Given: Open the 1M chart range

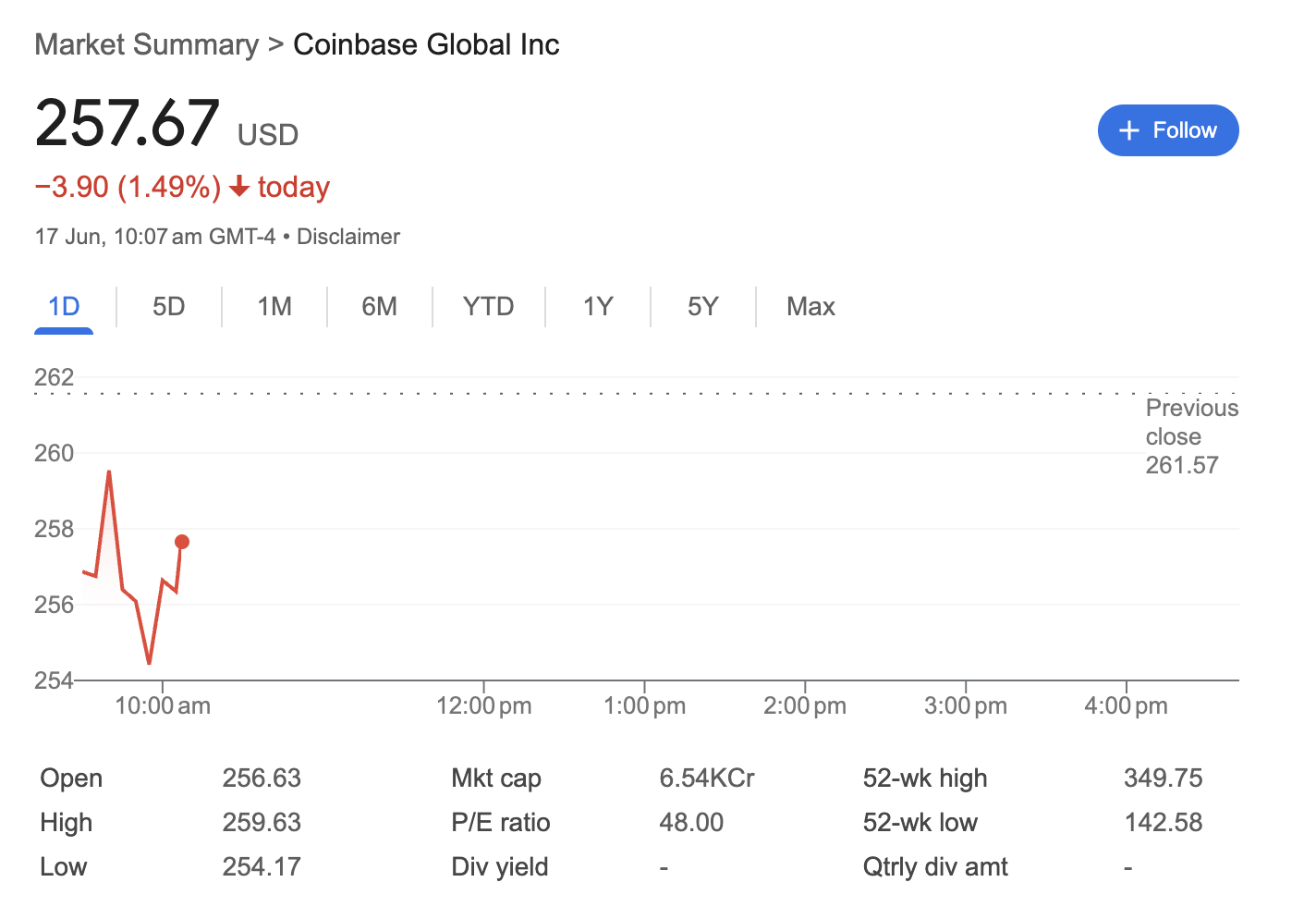Looking at the screenshot, I should [x=274, y=307].
